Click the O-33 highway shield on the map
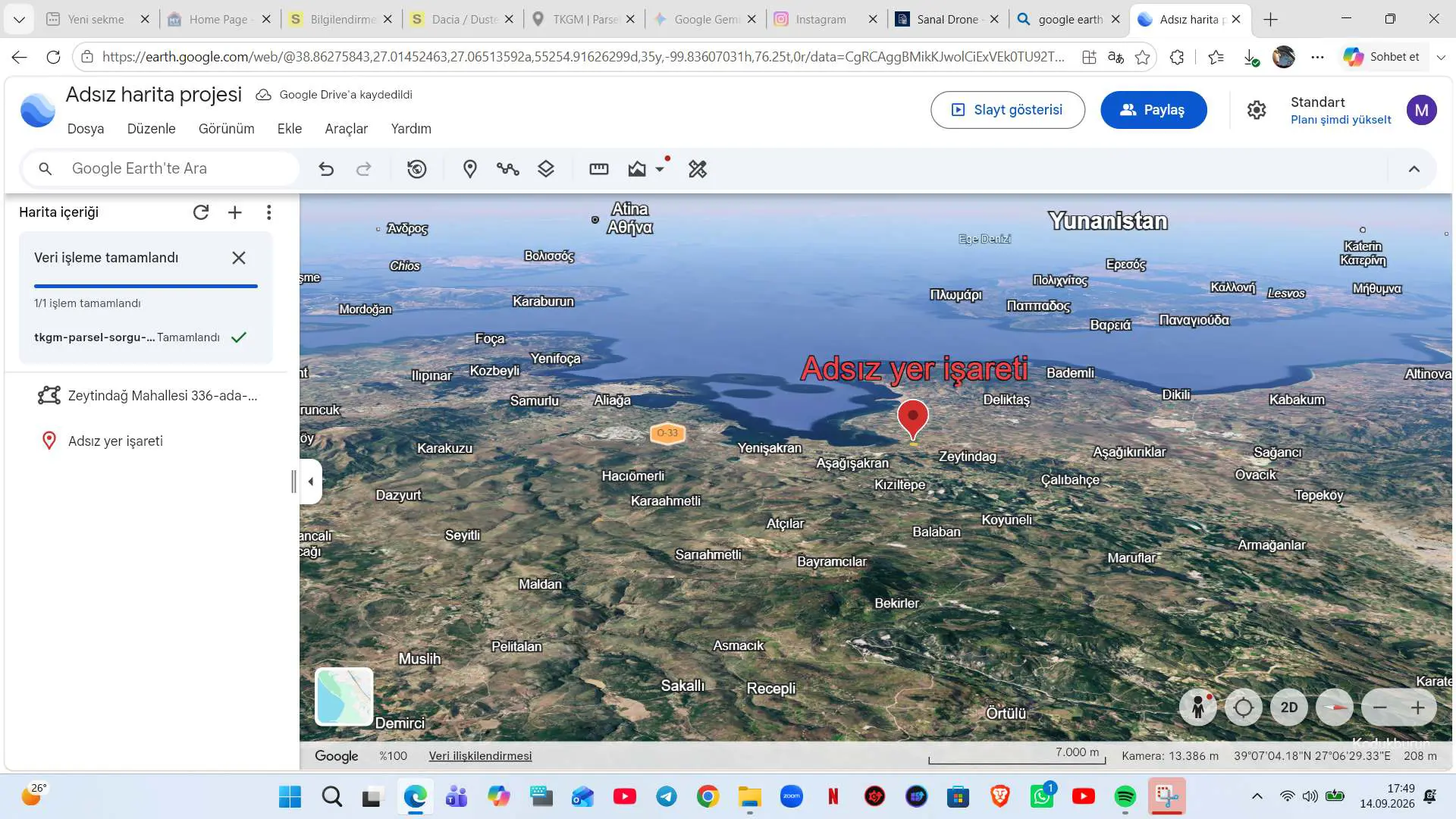The image size is (1456, 819). coord(667,433)
